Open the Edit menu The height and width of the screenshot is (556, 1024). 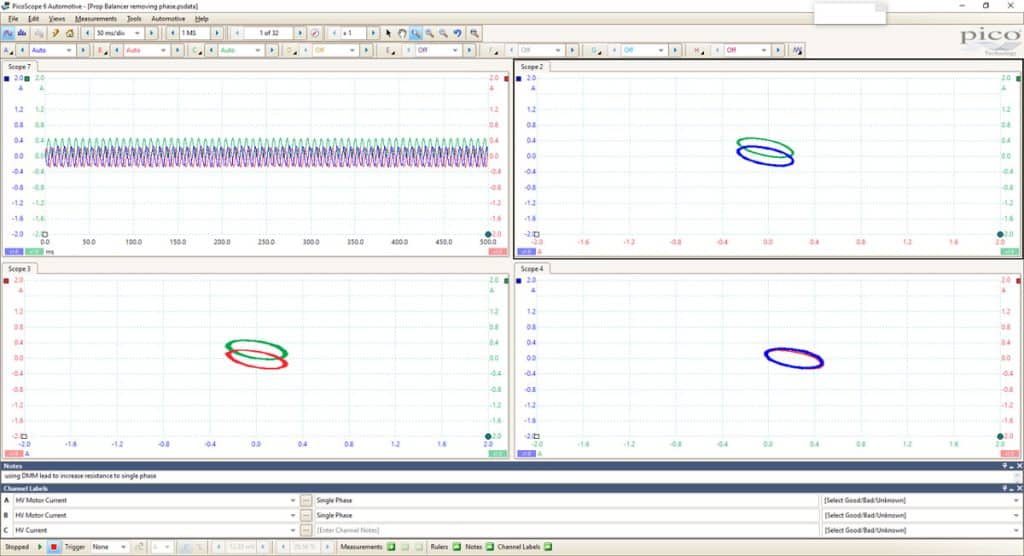[33, 19]
